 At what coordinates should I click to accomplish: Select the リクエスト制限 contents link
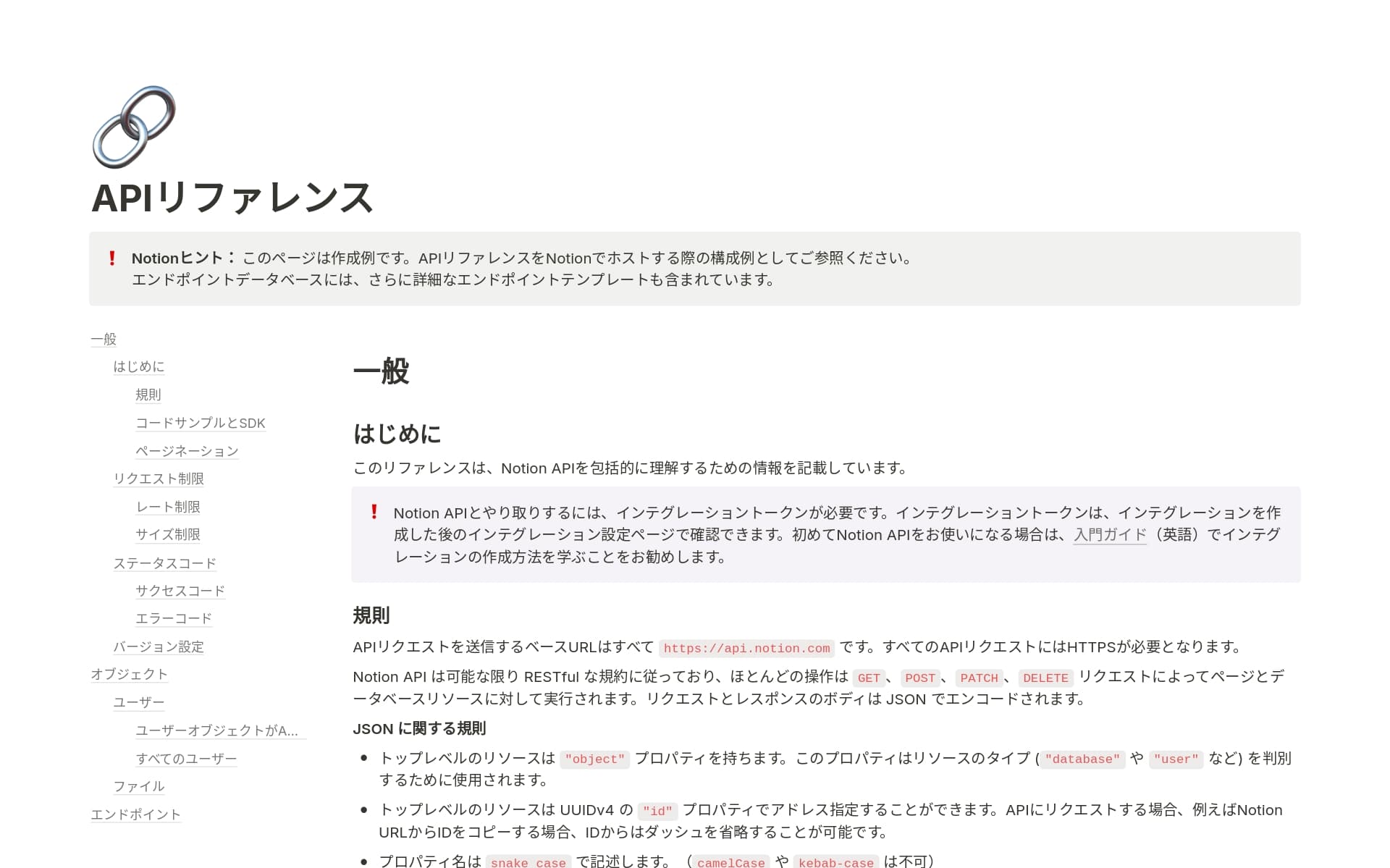pos(159,479)
